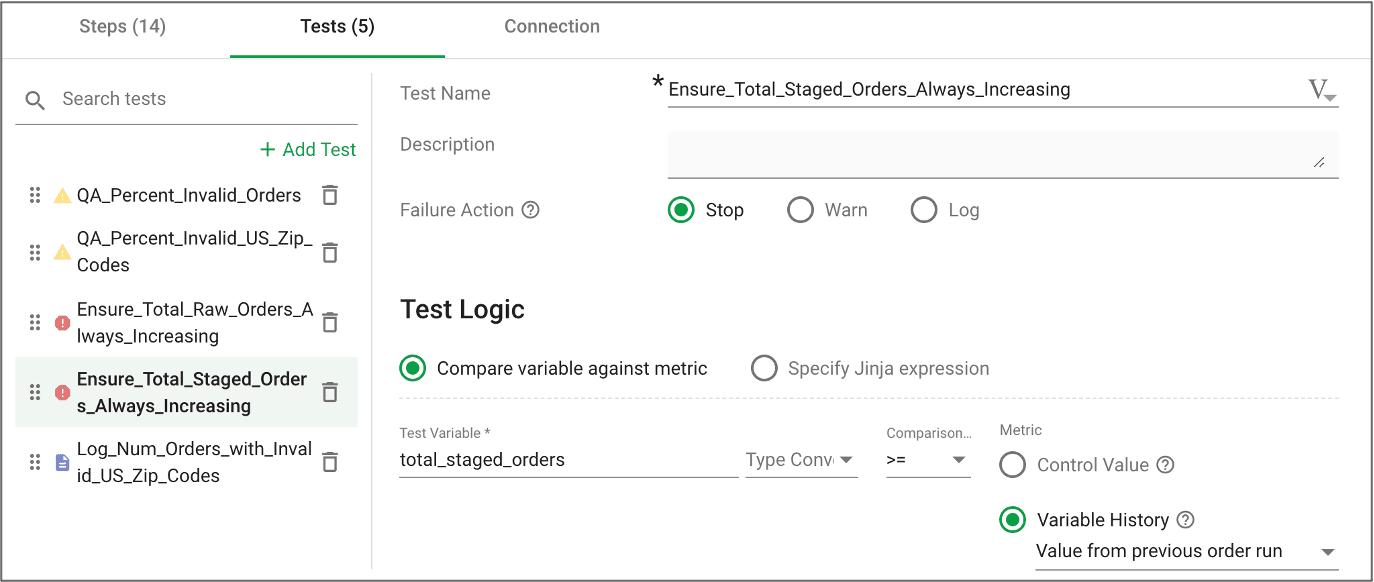1374x582 pixels.
Task: Open help icon next to Control Value
Action: (x=1165, y=465)
